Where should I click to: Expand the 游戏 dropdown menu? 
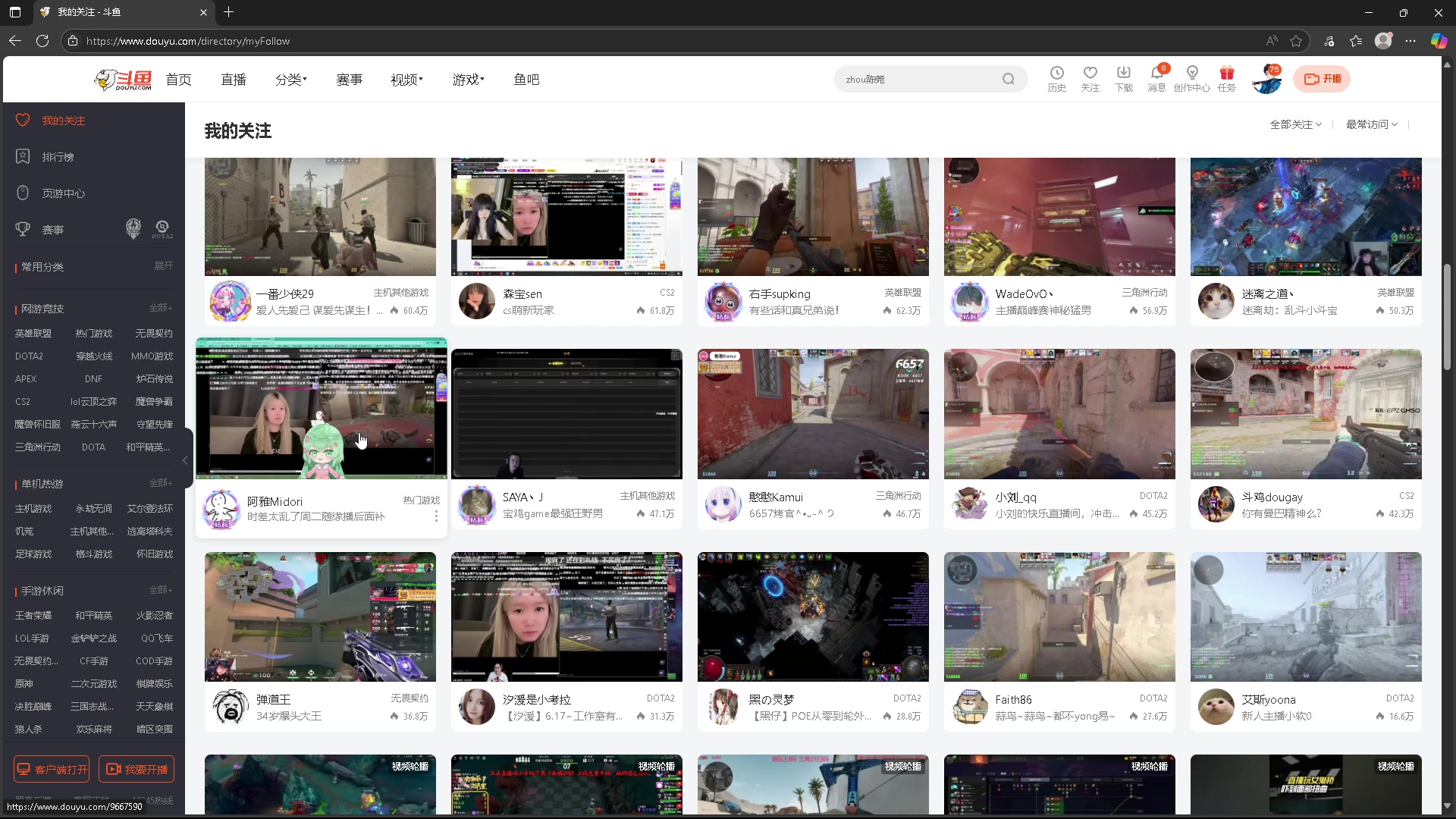(x=469, y=80)
